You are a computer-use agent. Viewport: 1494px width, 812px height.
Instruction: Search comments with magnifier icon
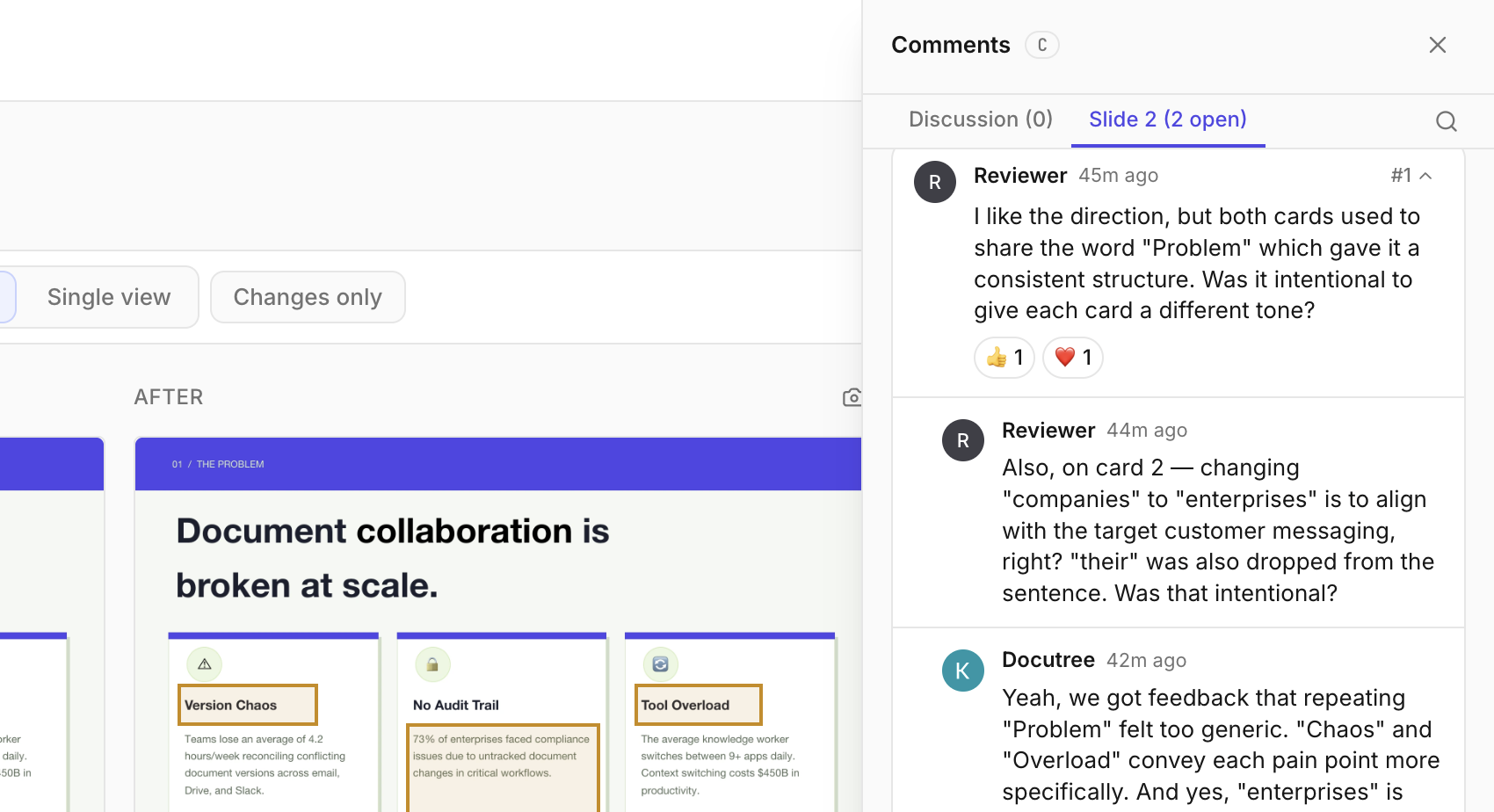pyautogui.click(x=1446, y=121)
